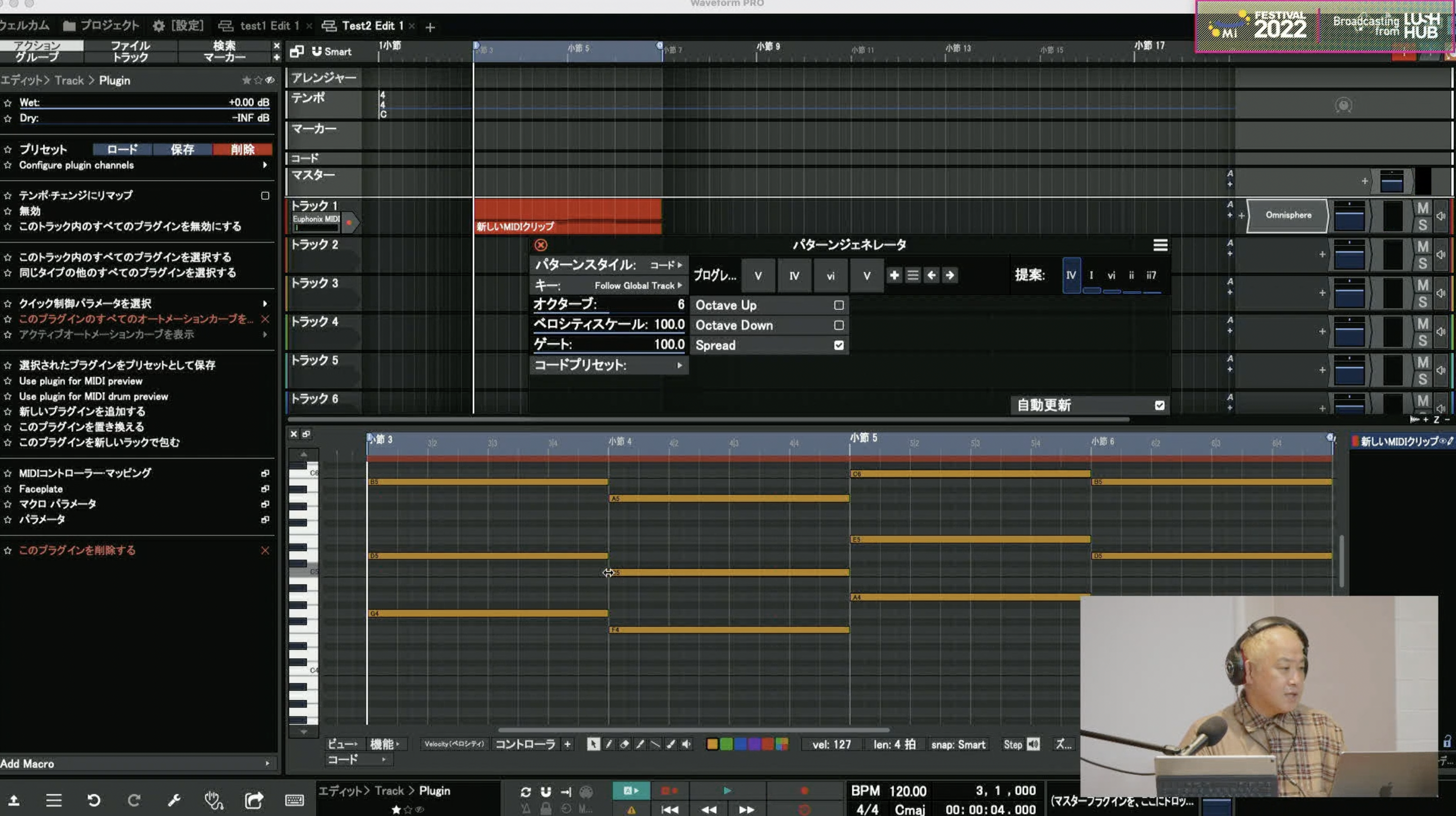Select the pointer selection tool in MIDI editor
Viewport: 1456px width, 816px height.
coord(593,744)
